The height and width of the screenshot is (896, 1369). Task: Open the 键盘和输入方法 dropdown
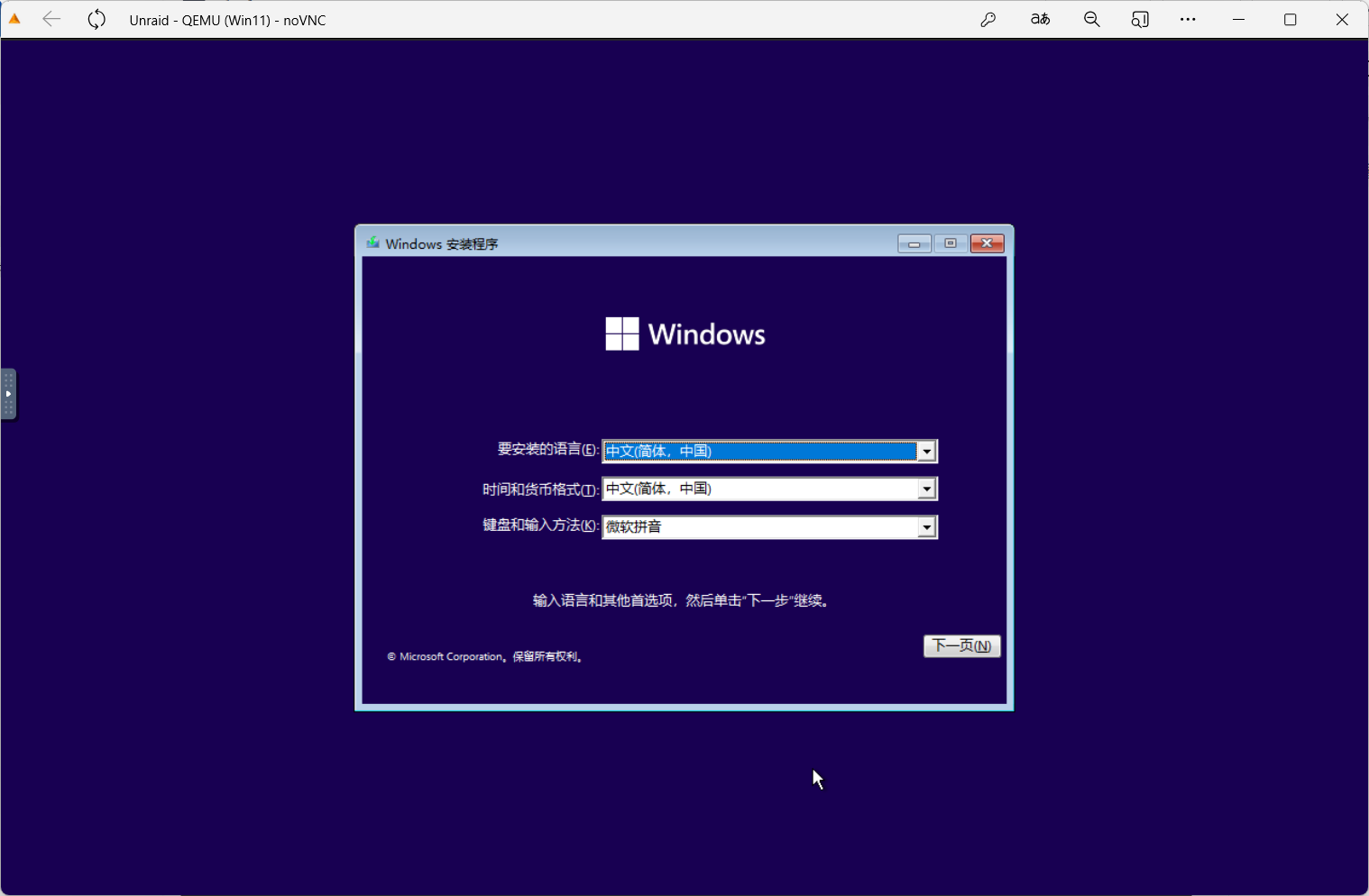pyautogui.click(x=926, y=527)
